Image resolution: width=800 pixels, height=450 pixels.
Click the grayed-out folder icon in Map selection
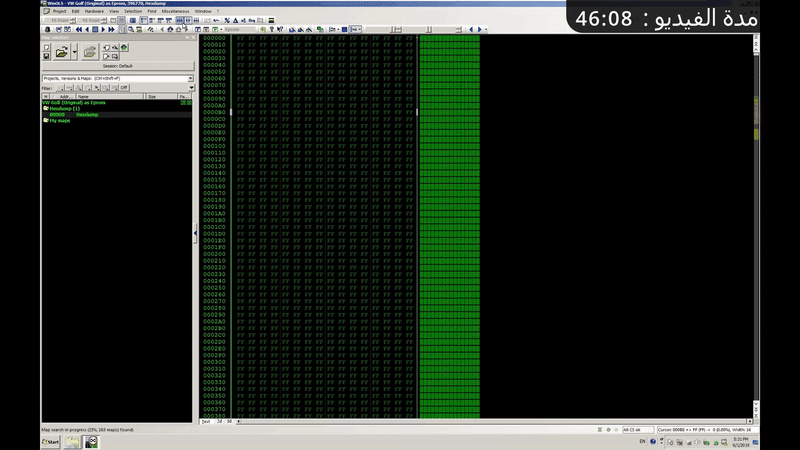tap(90, 51)
